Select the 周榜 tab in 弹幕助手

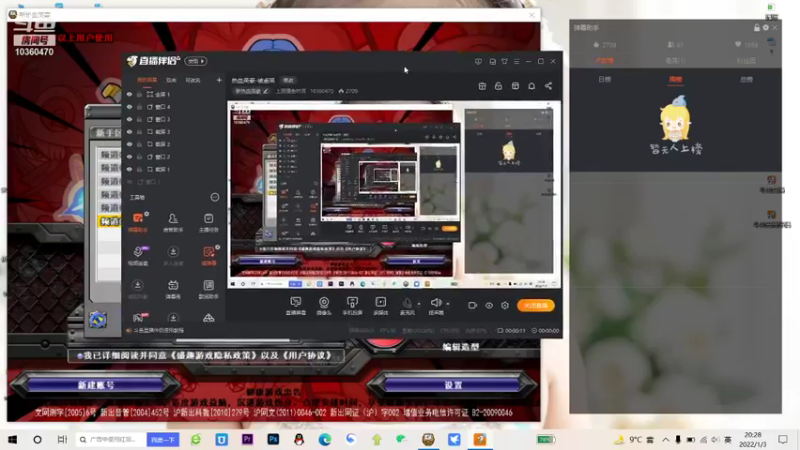click(x=676, y=80)
